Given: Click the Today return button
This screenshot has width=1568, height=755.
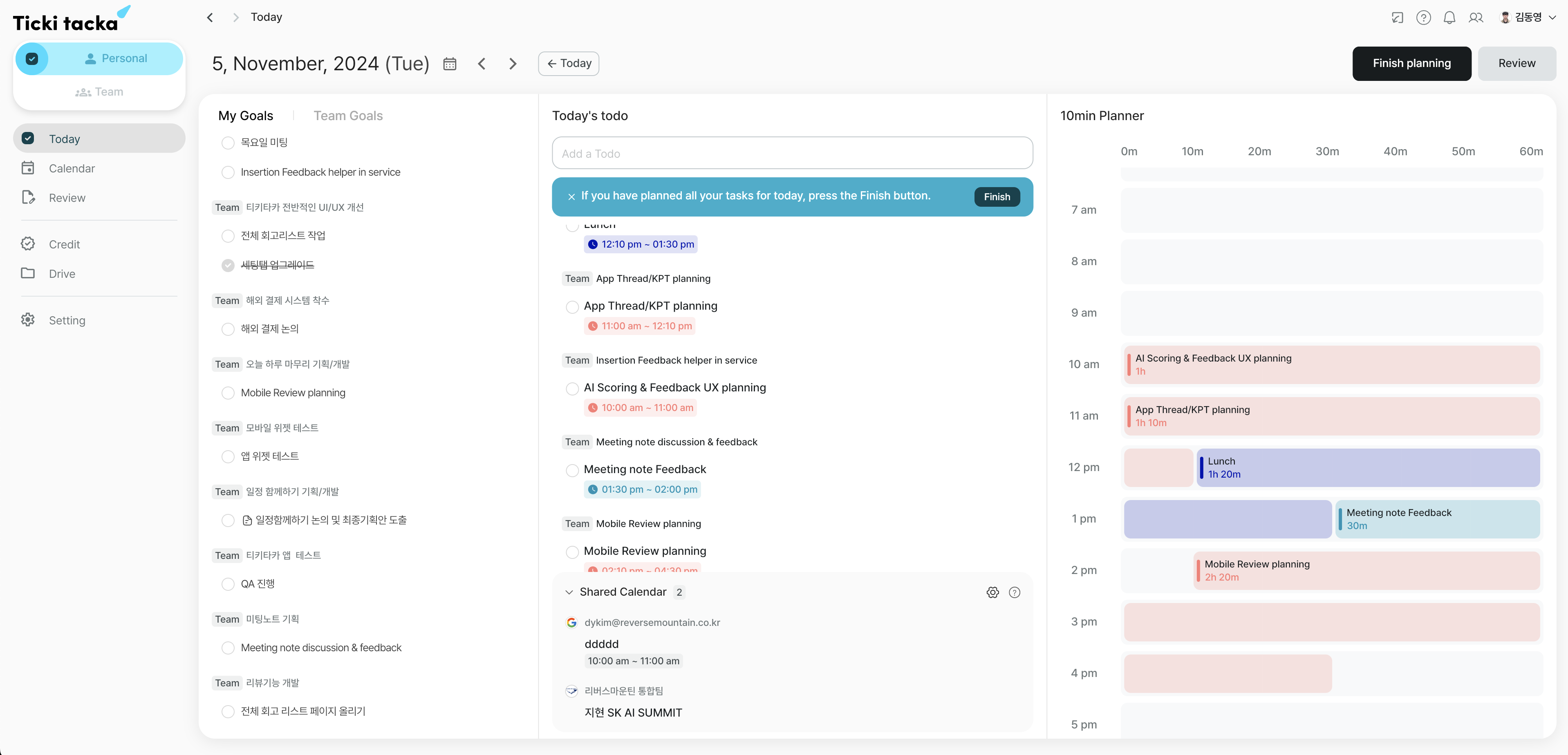Looking at the screenshot, I should pyautogui.click(x=568, y=63).
